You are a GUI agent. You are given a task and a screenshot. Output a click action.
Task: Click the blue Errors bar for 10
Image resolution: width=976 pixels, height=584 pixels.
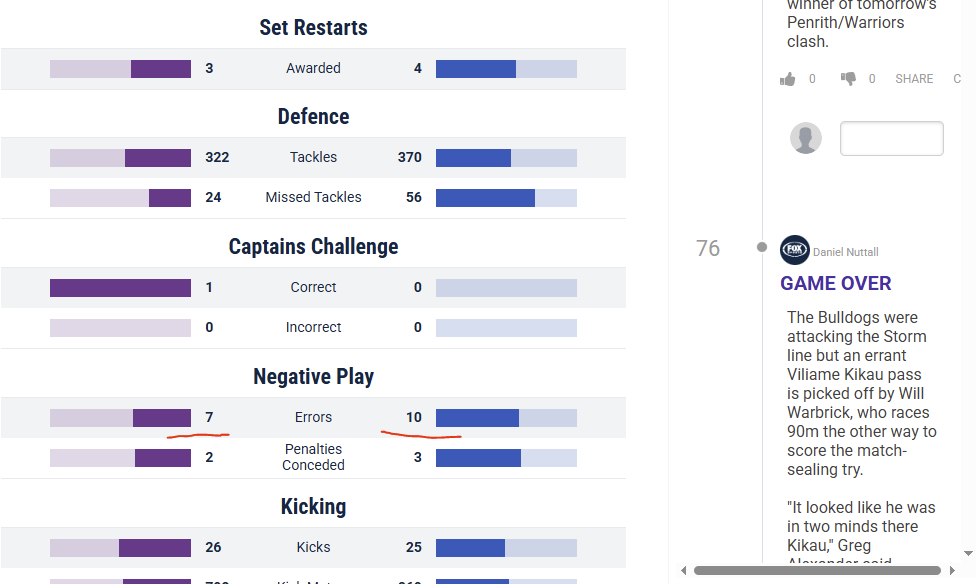477,418
